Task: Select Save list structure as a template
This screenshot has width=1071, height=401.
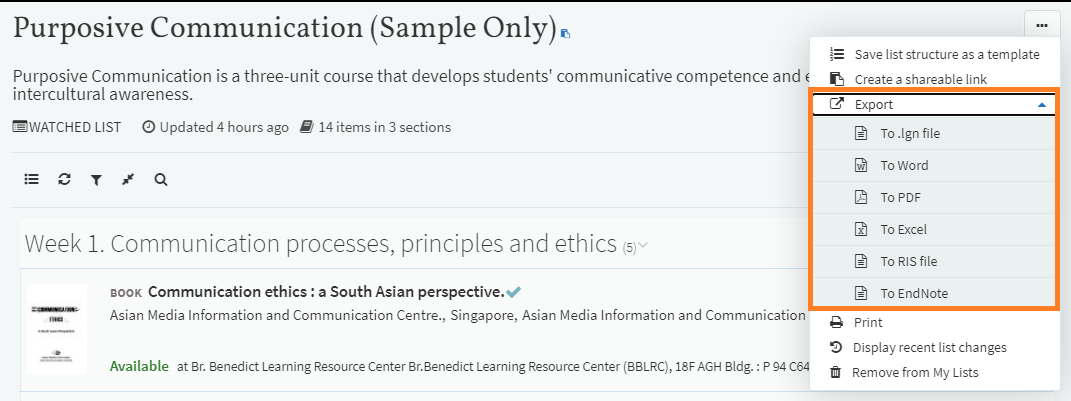Action: 946,54
